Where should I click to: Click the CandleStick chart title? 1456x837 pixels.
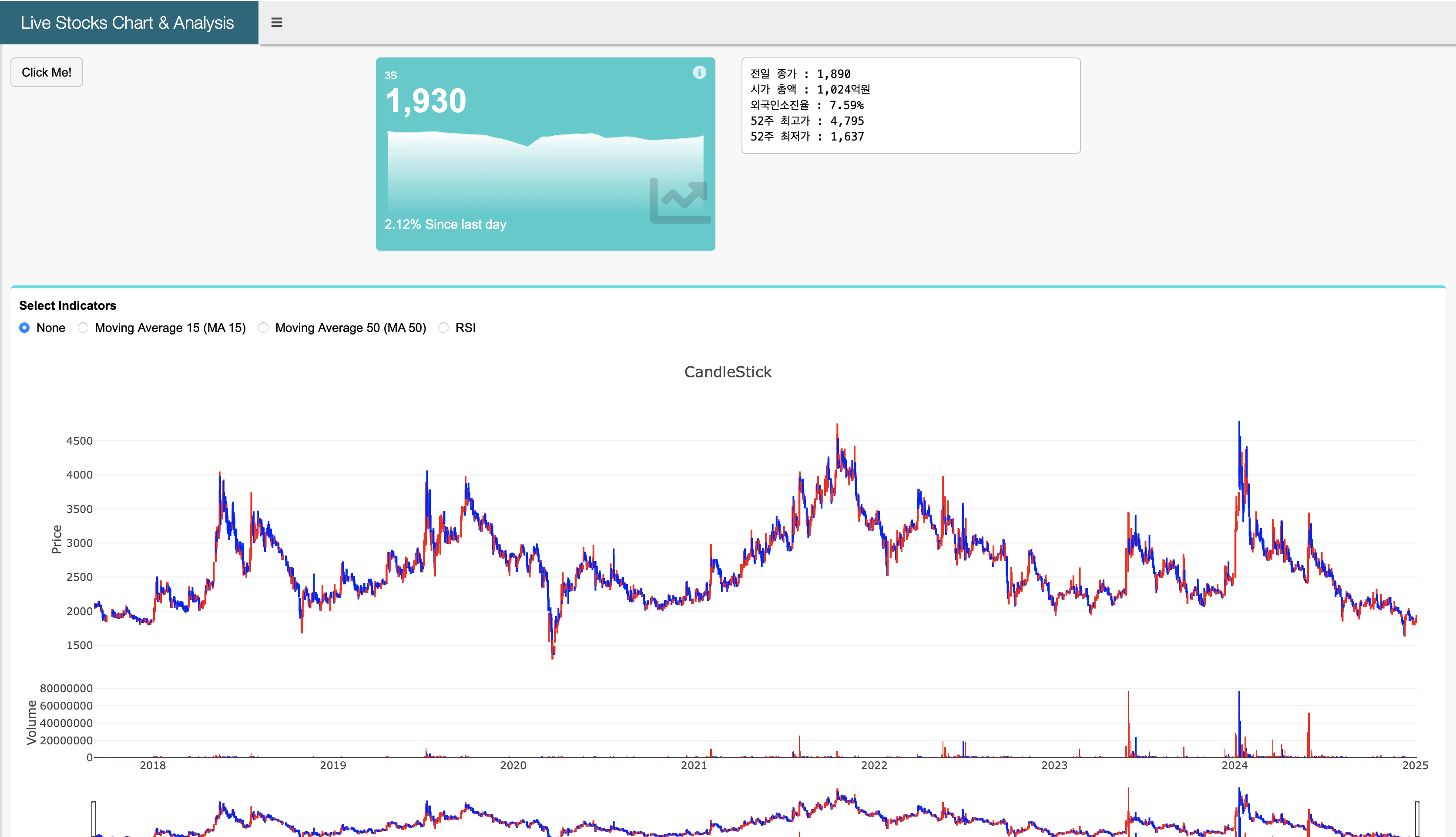[728, 372]
